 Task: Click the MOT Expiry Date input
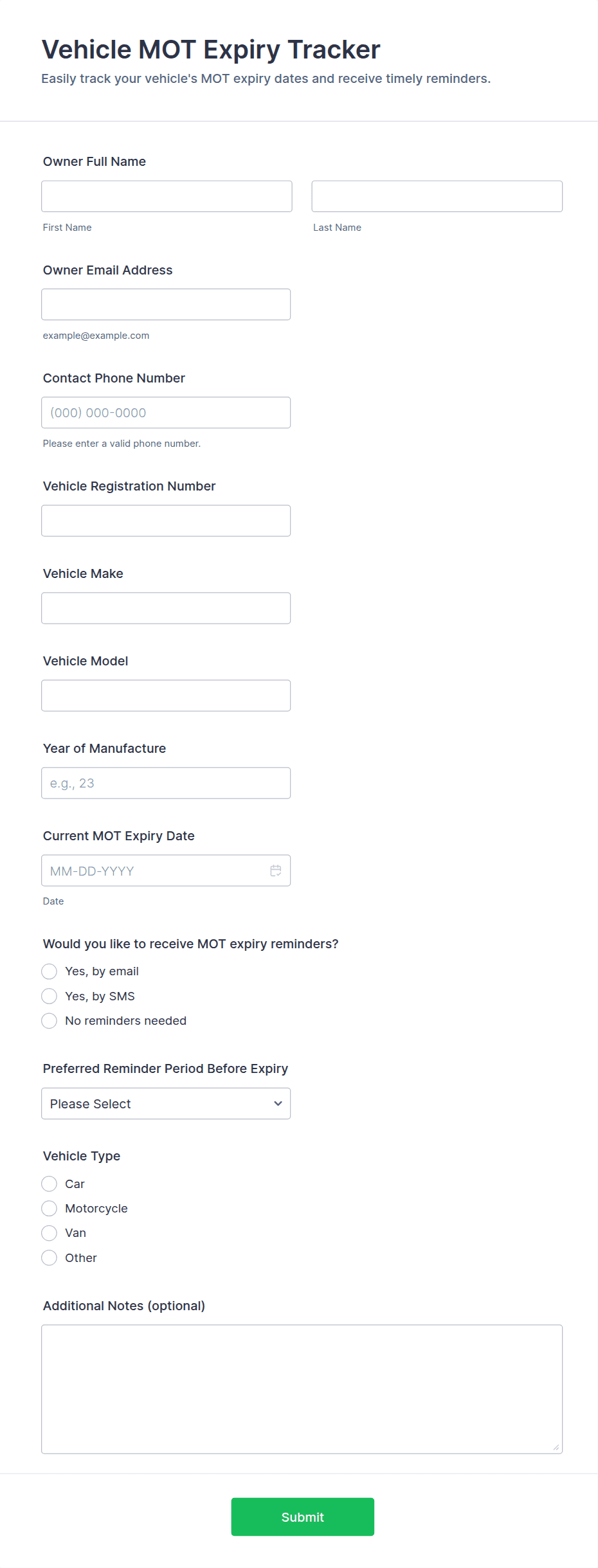[154, 870]
